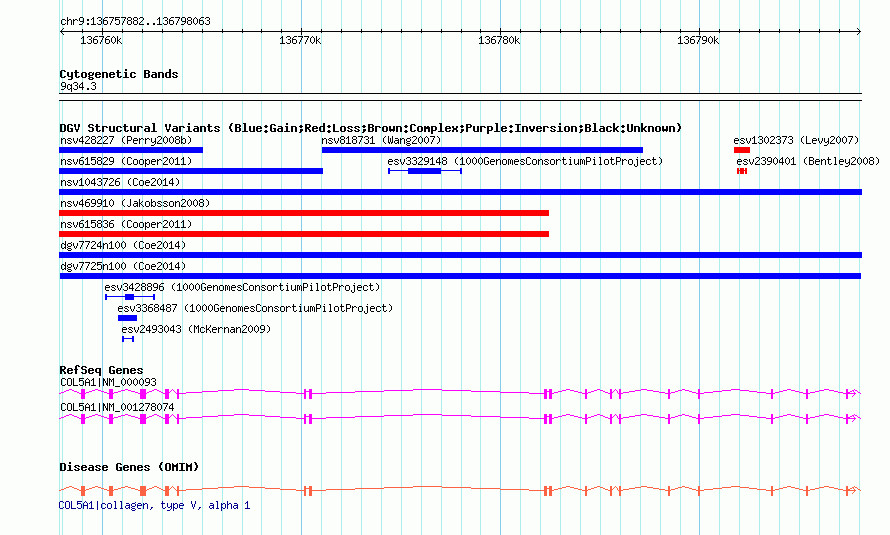Open nsv469910 (Jakobsson2008) variant
890x535 pixels.
(135, 203)
